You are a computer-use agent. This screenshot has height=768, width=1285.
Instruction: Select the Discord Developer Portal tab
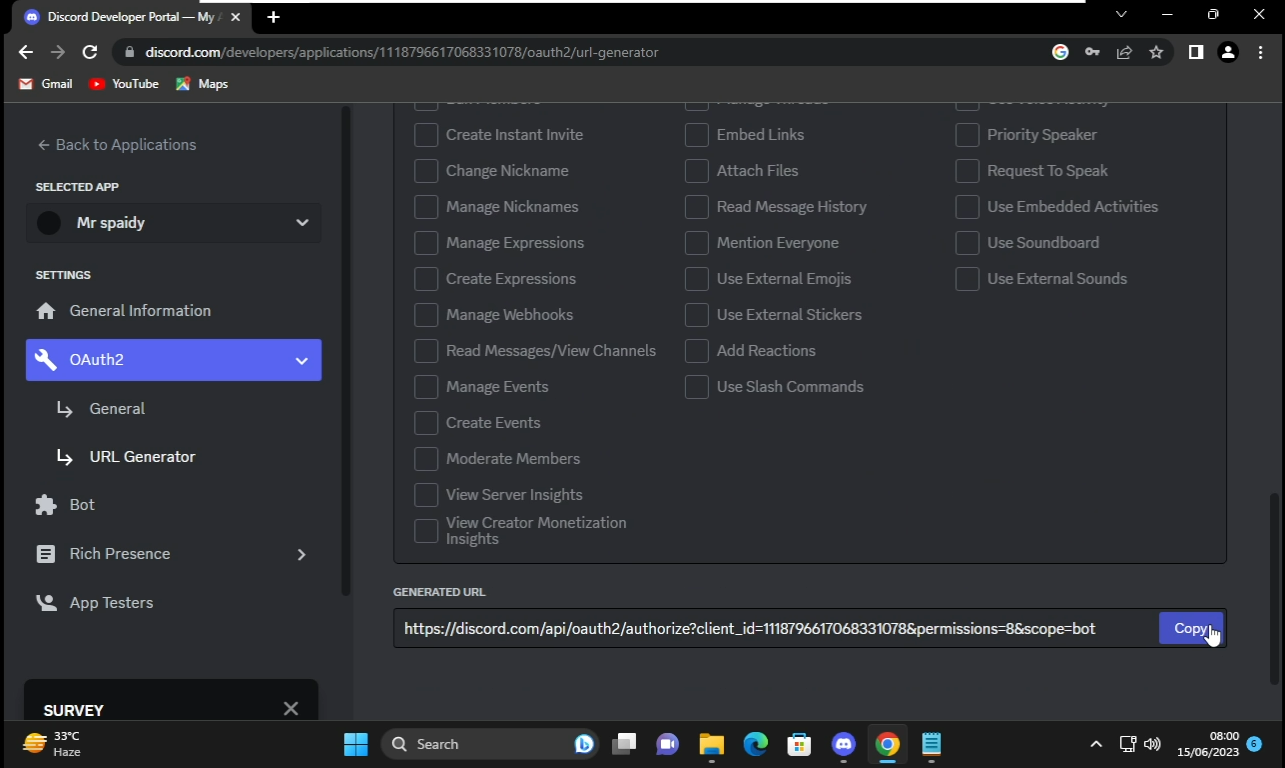coord(130,17)
